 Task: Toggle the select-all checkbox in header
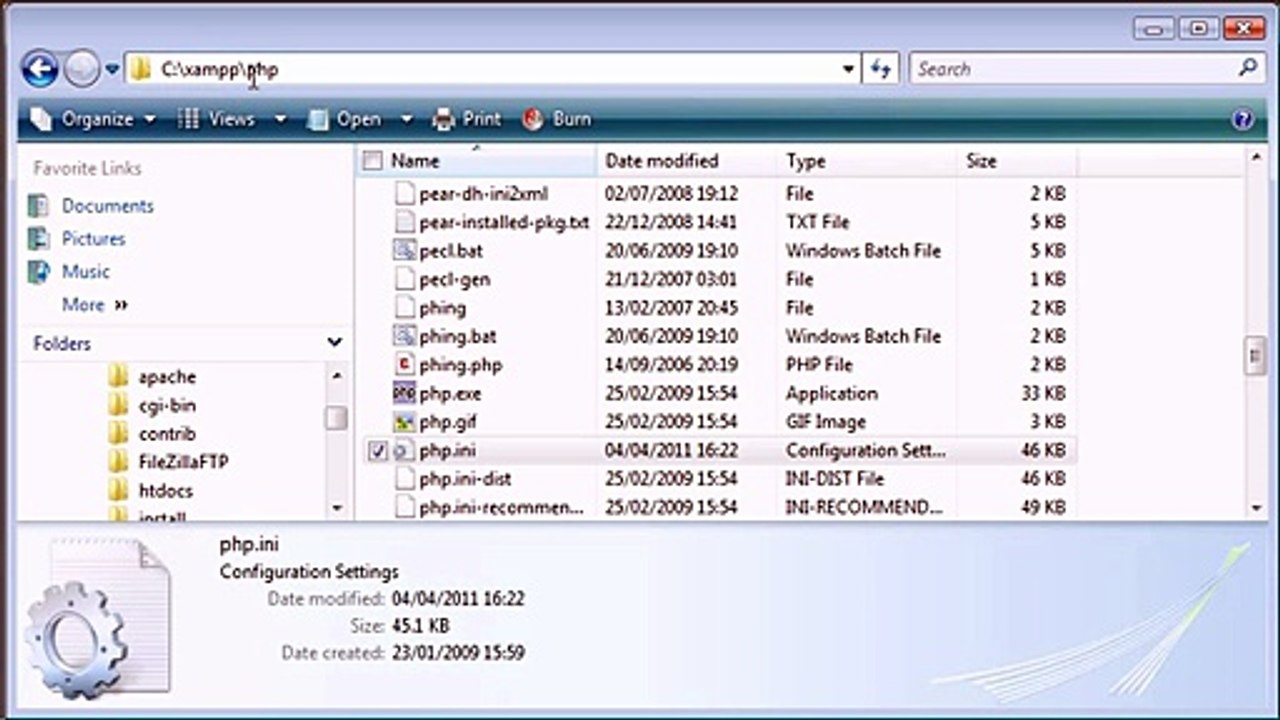[373, 161]
